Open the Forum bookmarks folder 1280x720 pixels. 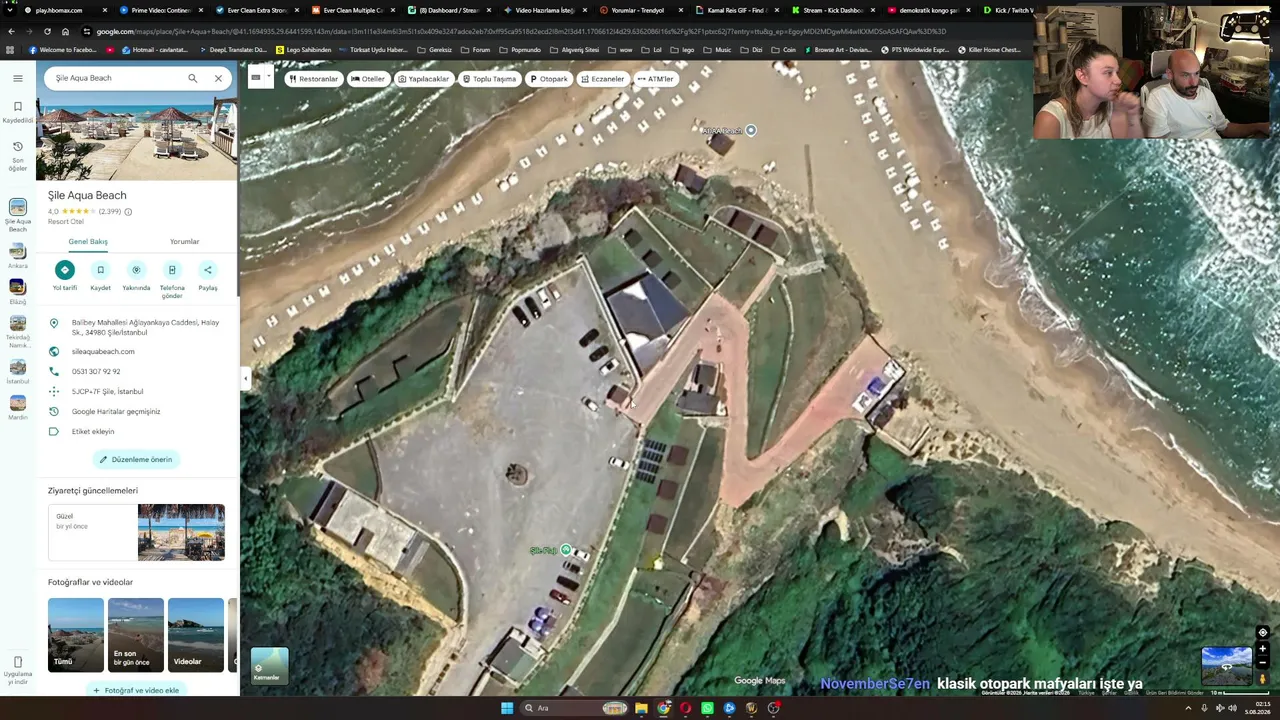(476, 50)
